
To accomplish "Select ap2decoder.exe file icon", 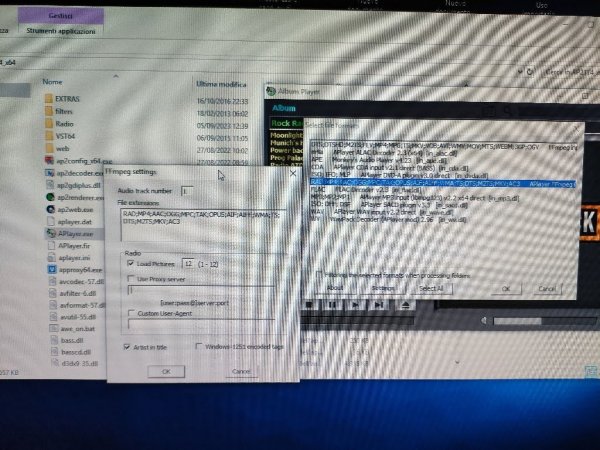I will 50,173.
